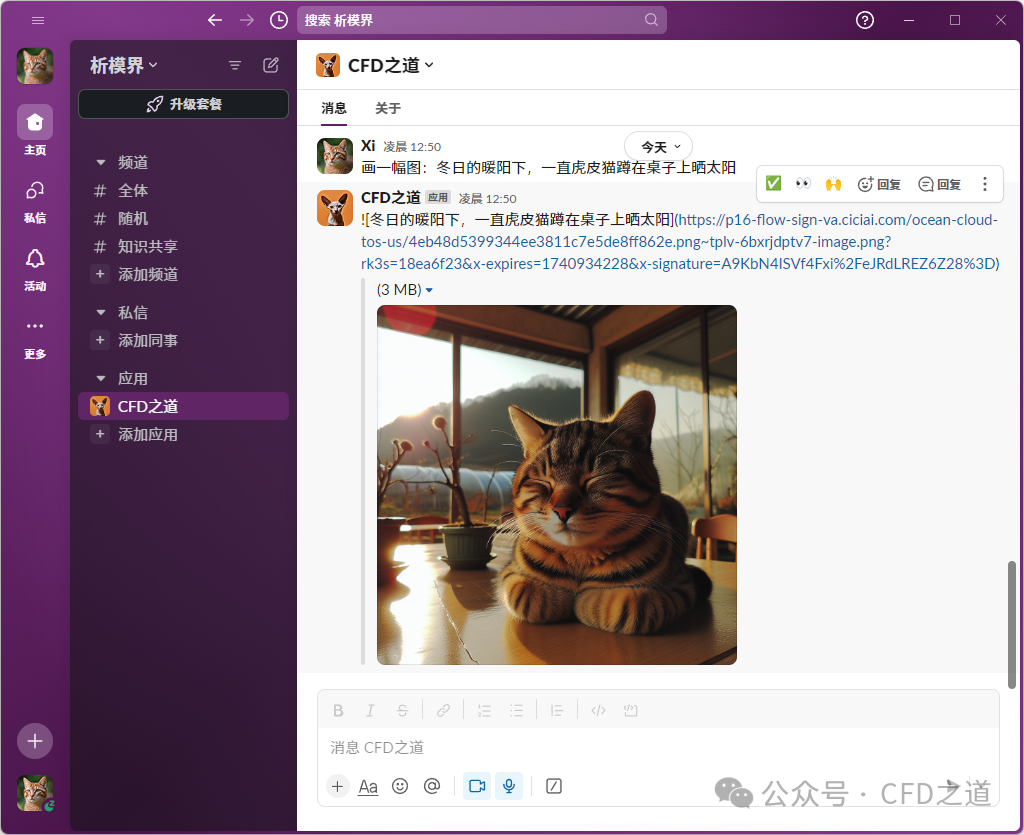Toggle strikethrough formatting
Image resolution: width=1024 pixels, height=835 pixels.
point(402,710)
